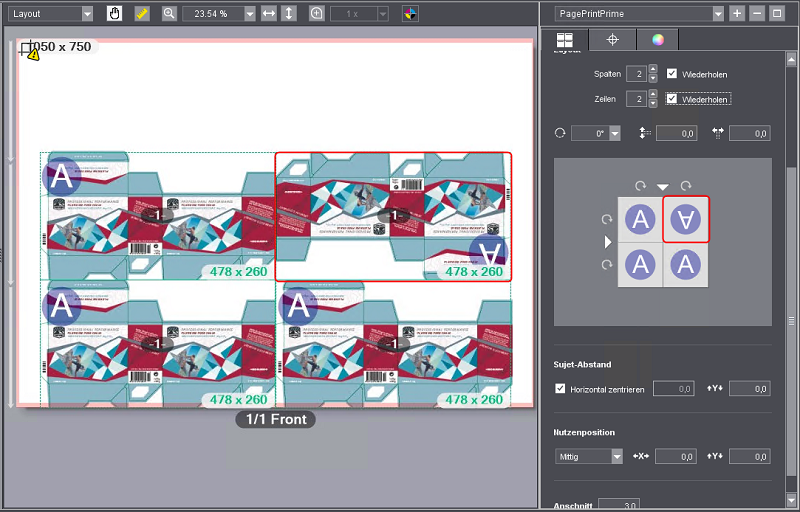Select the bottom-left A cell in orientation grid

640,265
